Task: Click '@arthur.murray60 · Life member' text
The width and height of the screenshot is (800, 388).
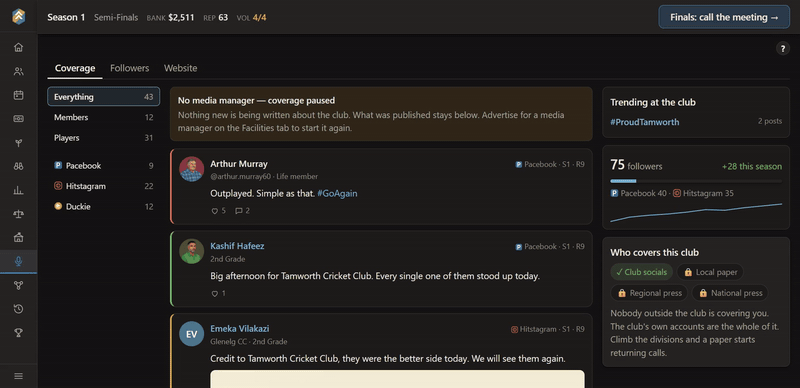Action: 264,177
